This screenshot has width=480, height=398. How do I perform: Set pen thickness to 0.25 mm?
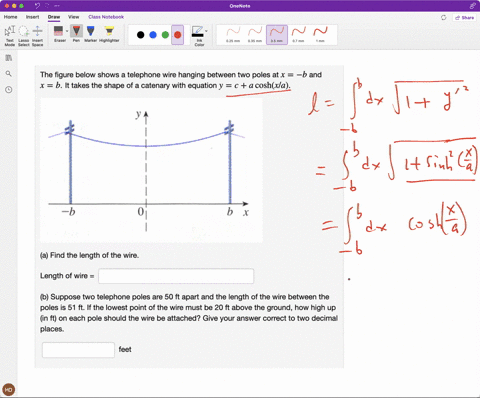tap(233, 35)
